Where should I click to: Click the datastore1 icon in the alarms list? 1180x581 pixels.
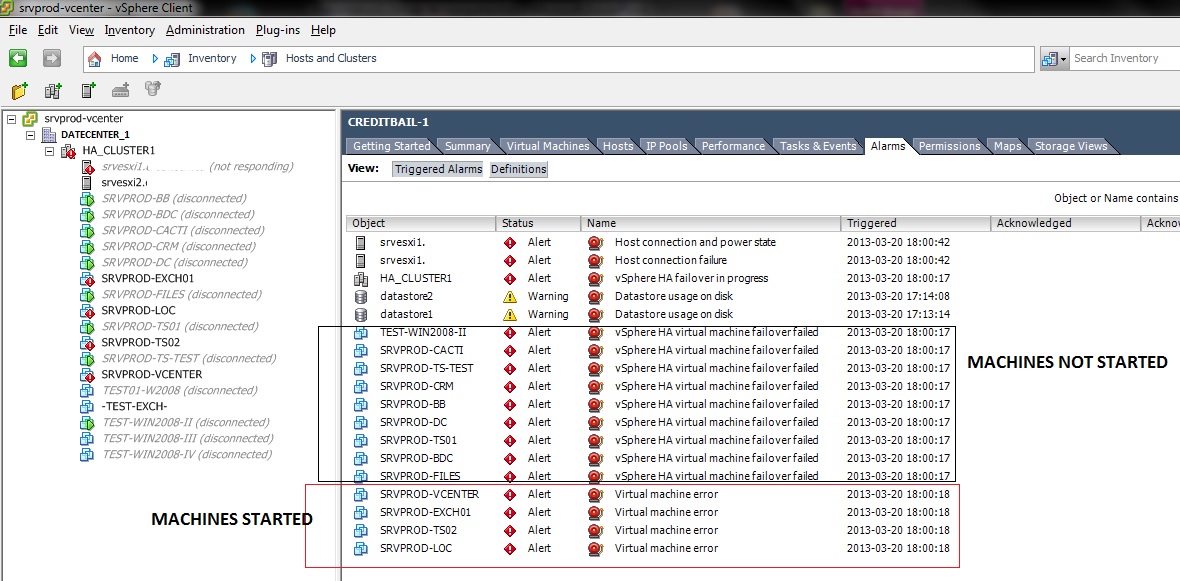(360, 314)
